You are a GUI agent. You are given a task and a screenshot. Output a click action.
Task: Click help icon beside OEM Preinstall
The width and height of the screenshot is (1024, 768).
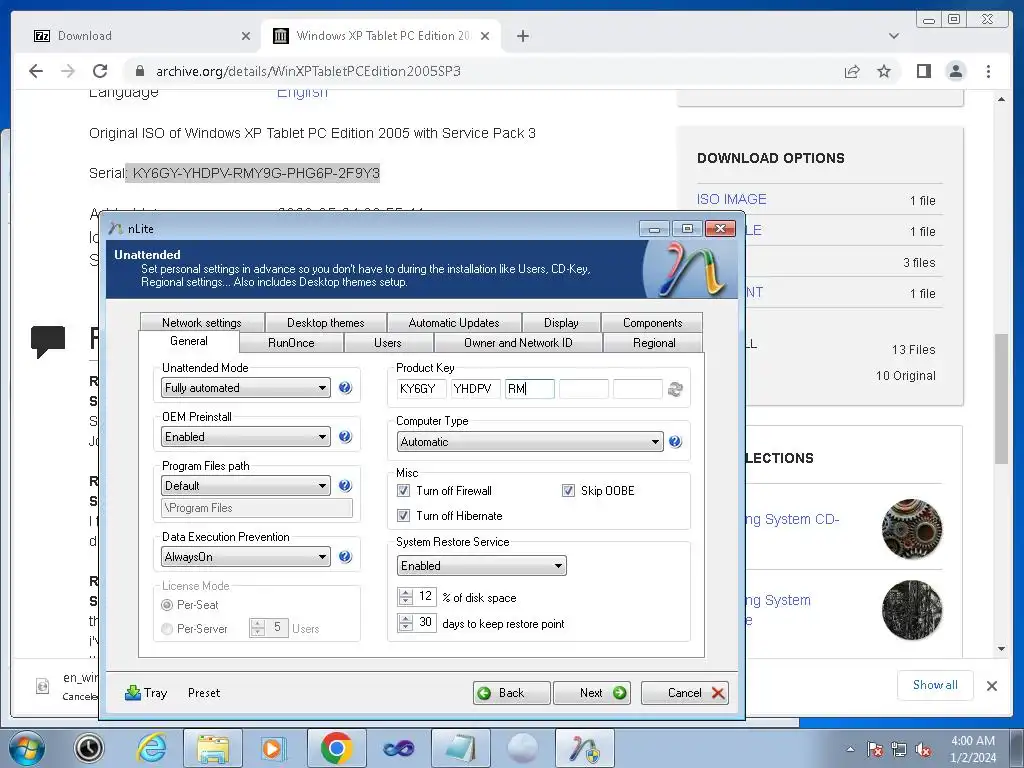(345, 437)
